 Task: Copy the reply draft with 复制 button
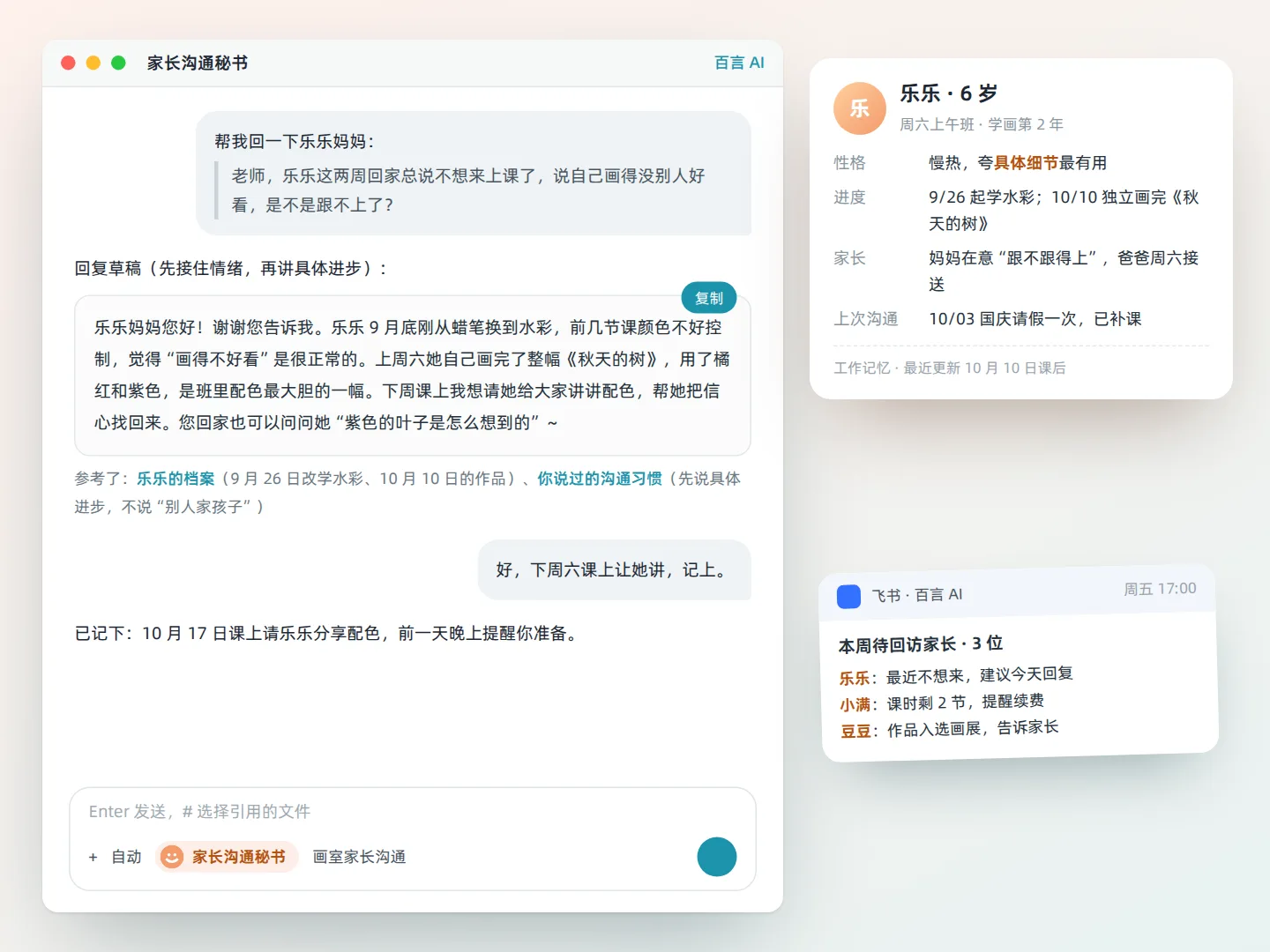[x=709, y=298]
